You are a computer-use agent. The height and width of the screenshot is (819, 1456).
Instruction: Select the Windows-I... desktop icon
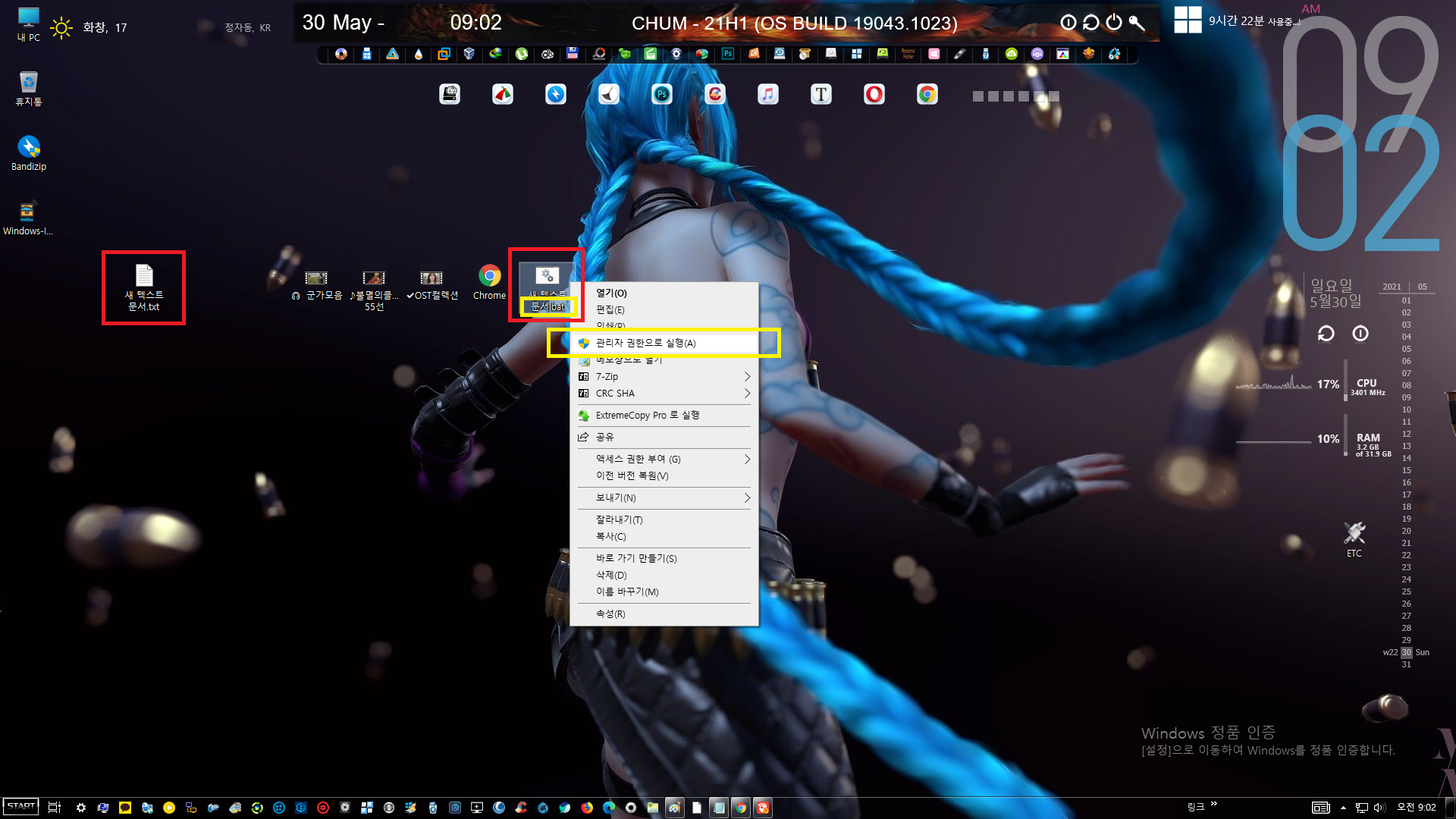tap(28, 218)
